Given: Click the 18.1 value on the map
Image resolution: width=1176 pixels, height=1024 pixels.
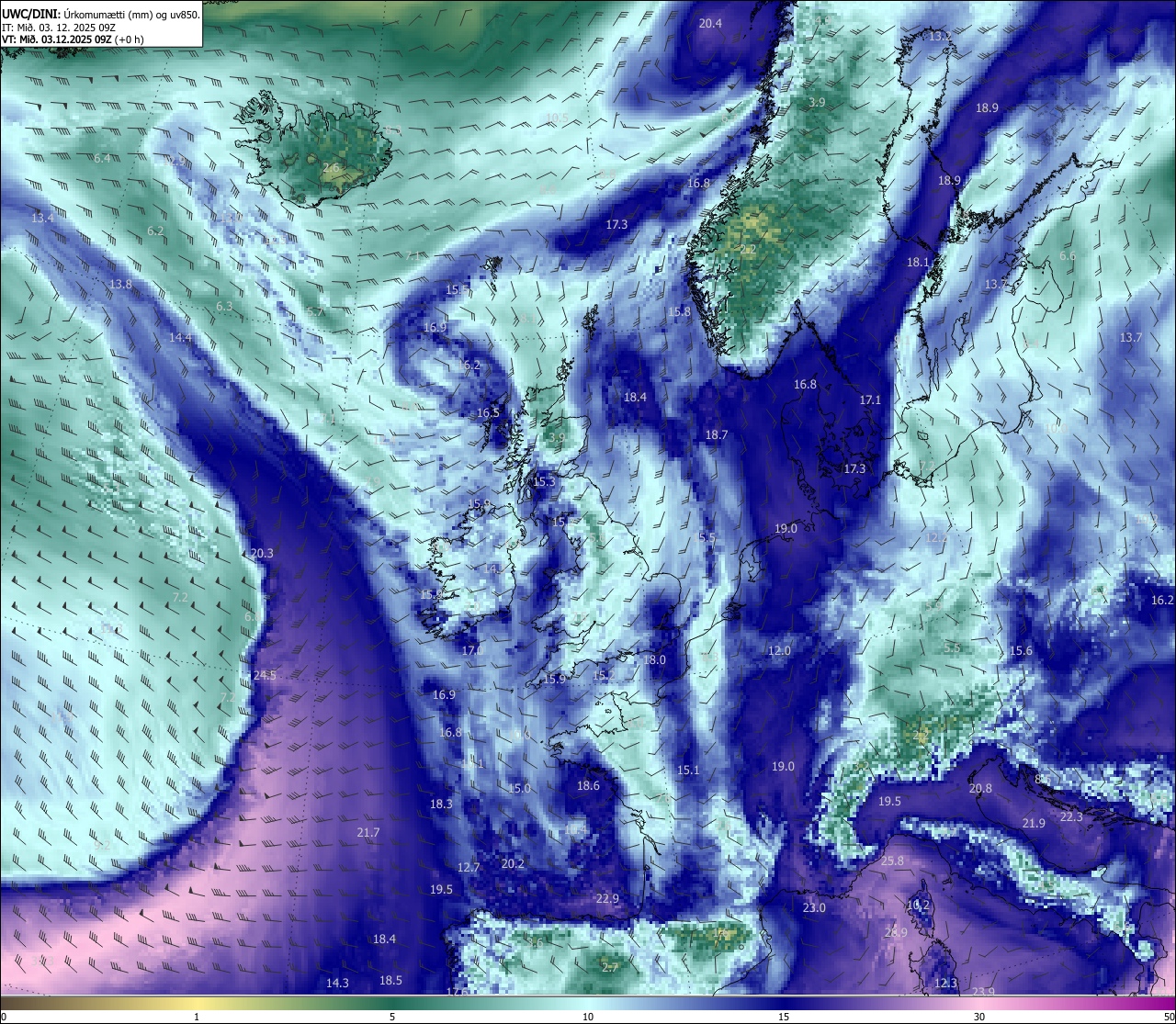Looking at the screenshot, I should (x=919, y=263).
